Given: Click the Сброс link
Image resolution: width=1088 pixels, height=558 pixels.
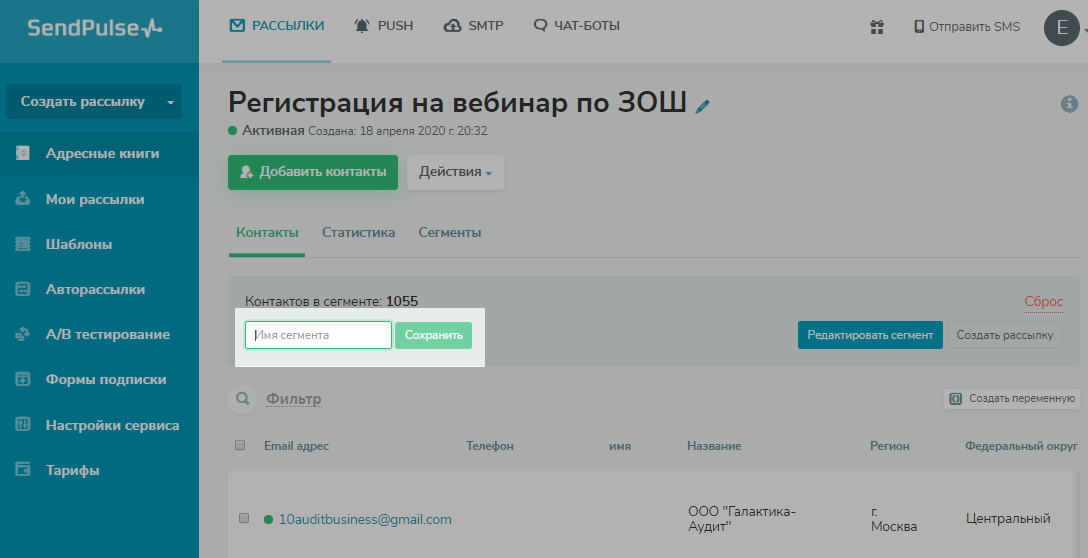Looking at the screenshot, I should 1044,301.
